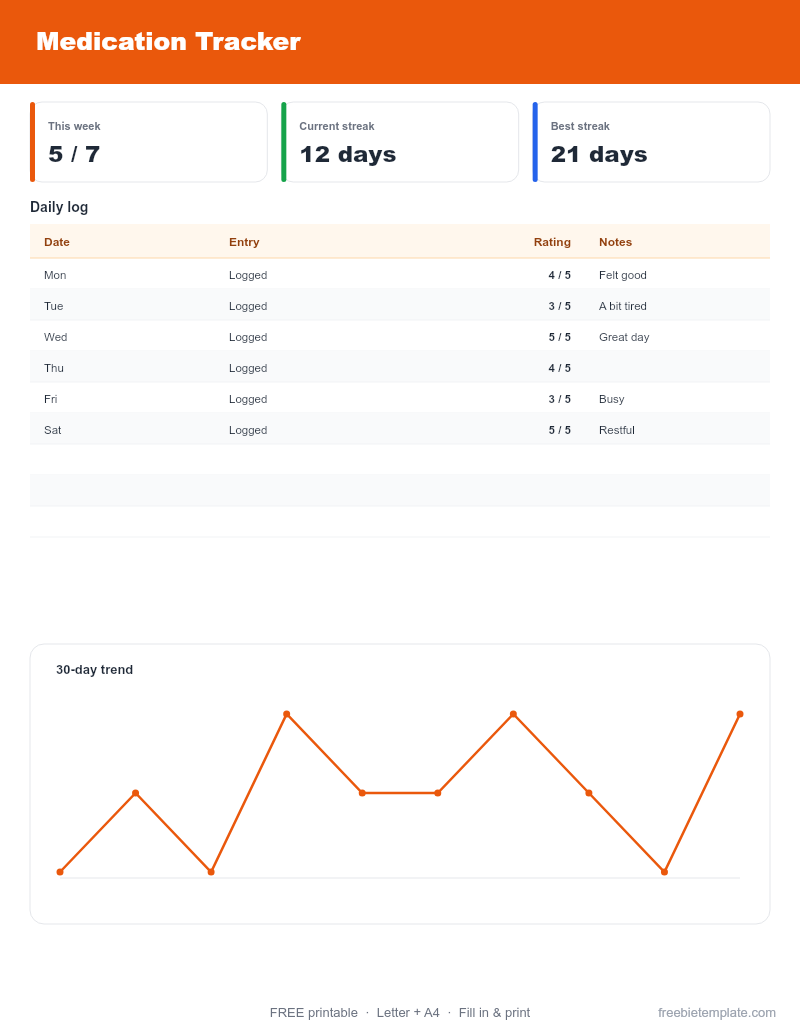Click the Restful note
Image resolution: width=800 pixels, height=1035 pixels.
617,430
